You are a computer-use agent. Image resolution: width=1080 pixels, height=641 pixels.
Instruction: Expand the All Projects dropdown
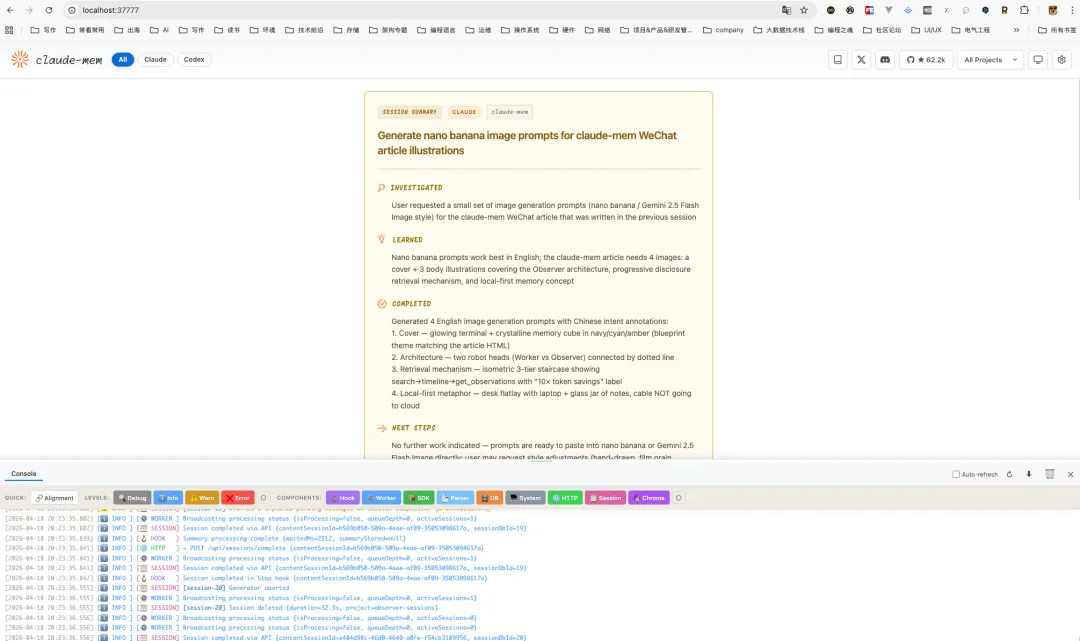990,60
